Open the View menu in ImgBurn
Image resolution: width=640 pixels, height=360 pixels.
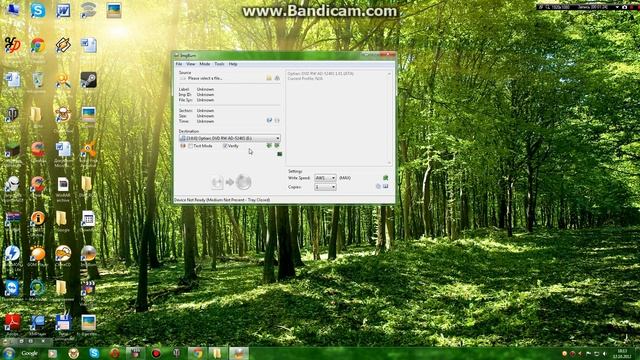[x=191, y=64]
